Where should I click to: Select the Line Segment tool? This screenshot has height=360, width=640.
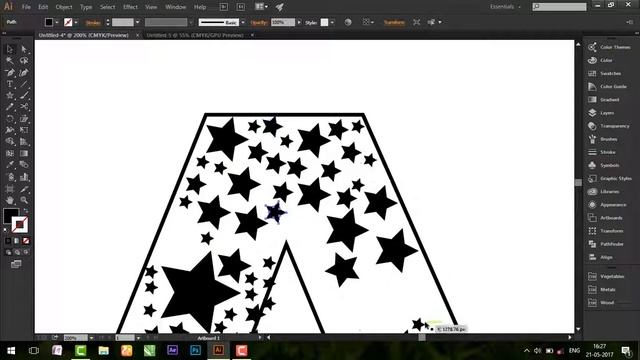click(x=24, y=84)
